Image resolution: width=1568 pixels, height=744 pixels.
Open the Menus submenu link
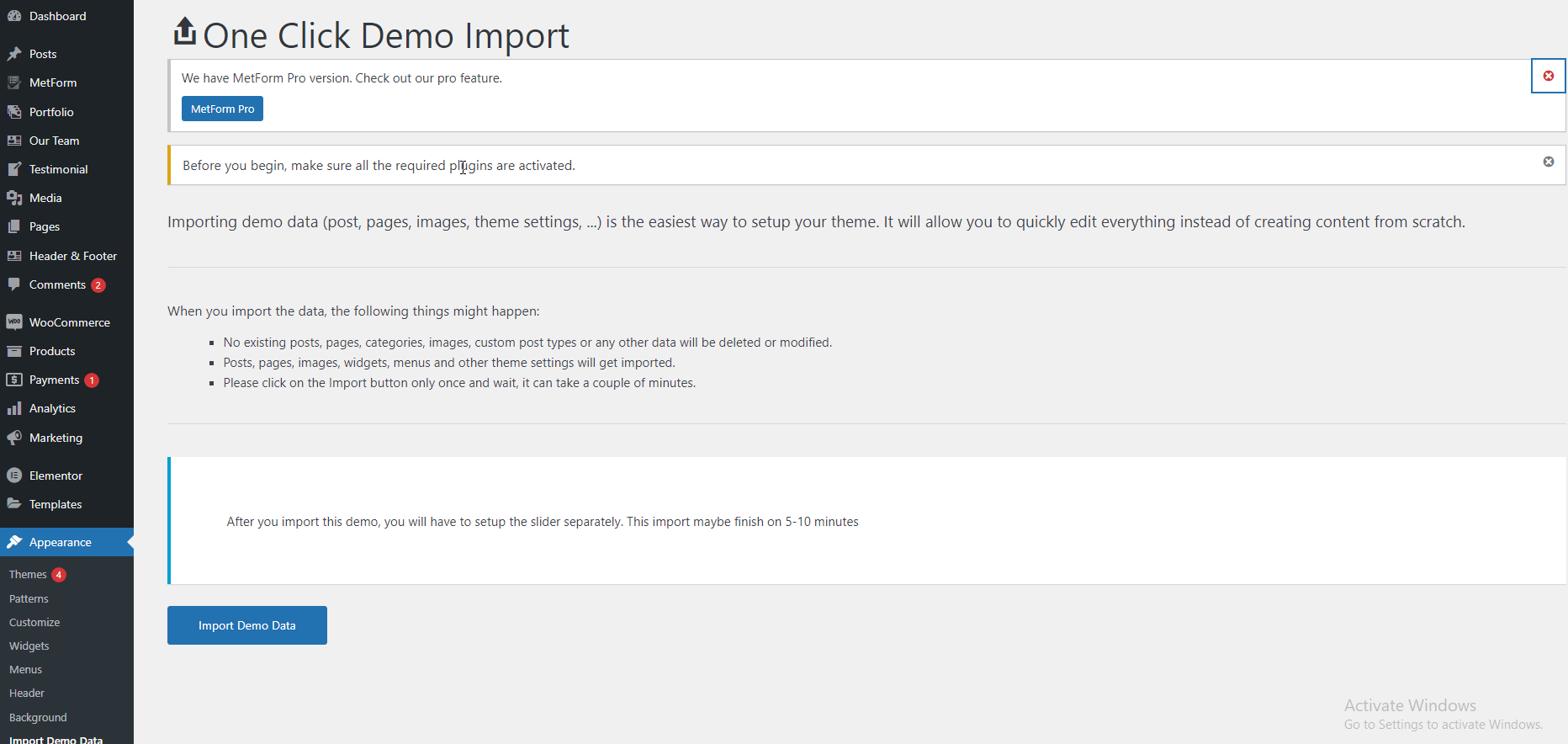(25, 669)
